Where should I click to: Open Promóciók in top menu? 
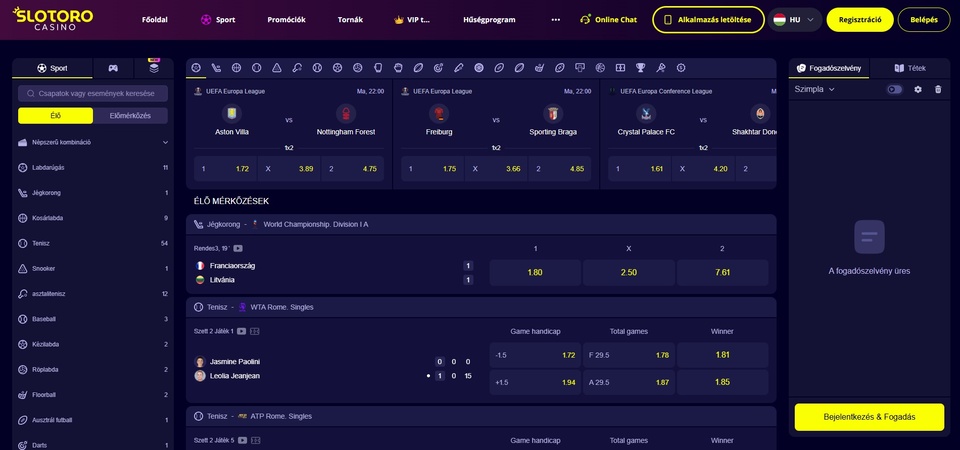click(287, 20)
